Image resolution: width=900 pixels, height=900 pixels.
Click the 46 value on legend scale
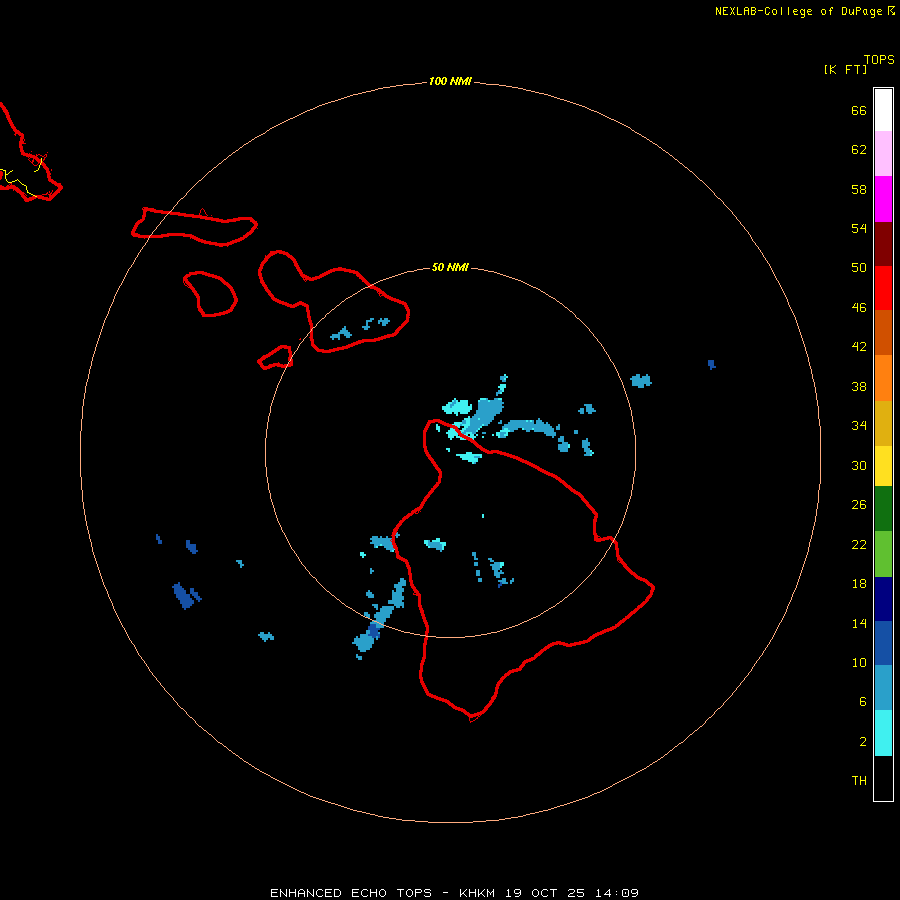click(859, 308)
